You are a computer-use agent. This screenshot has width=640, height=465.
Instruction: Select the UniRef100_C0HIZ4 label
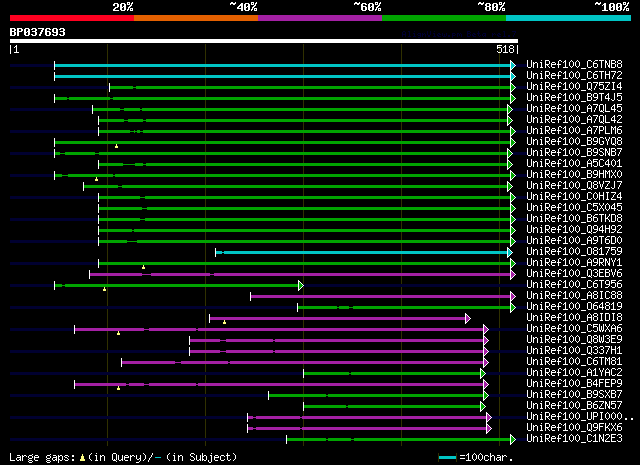pos(574,197)
